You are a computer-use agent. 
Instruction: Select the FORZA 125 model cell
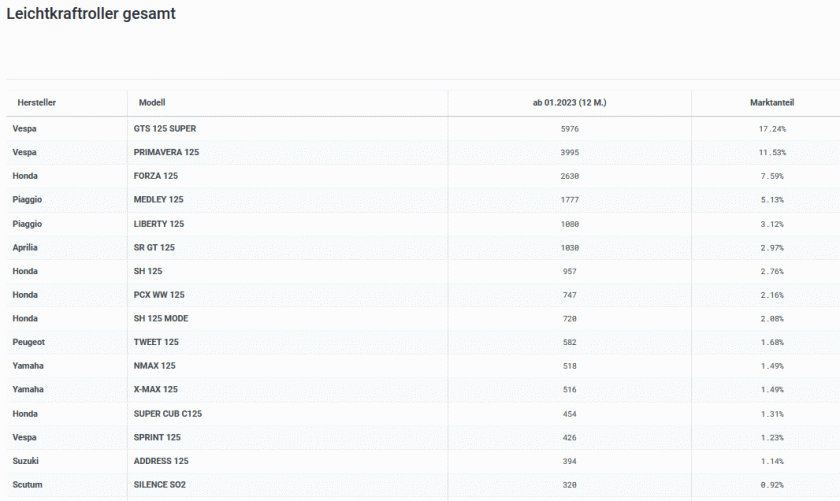[156, 176]
